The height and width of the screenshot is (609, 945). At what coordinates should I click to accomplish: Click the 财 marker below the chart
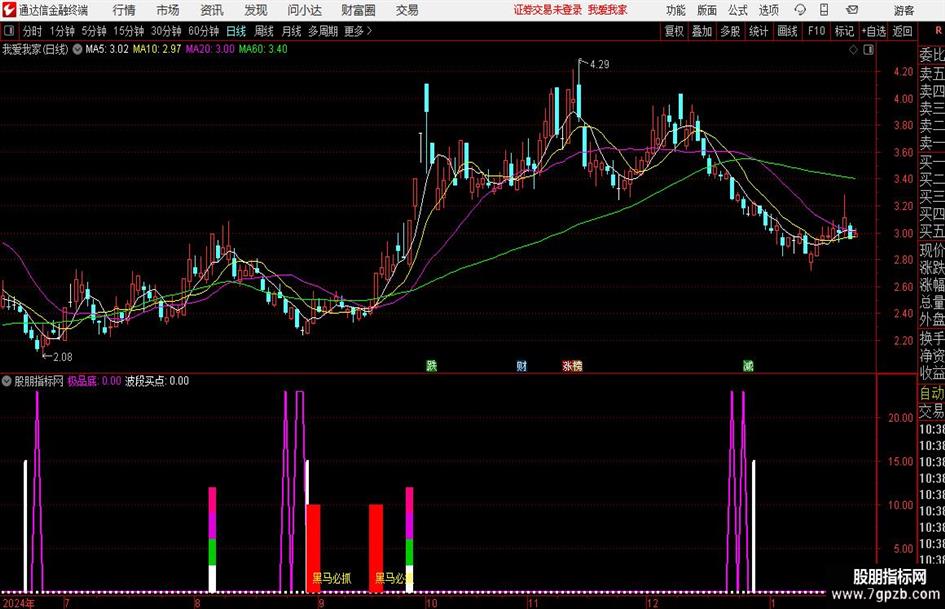522,365
